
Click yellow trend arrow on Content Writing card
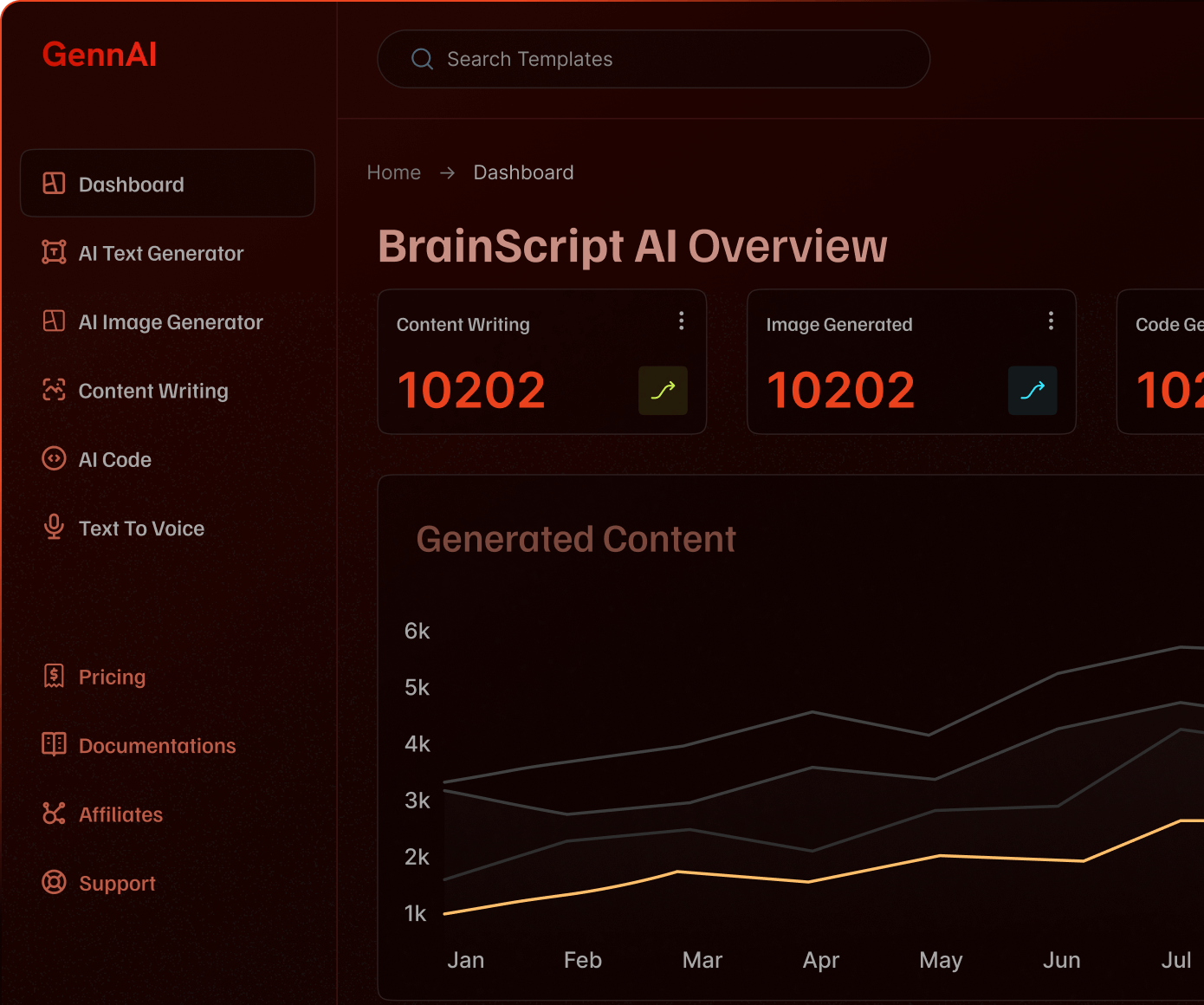(x=663, y=391)
